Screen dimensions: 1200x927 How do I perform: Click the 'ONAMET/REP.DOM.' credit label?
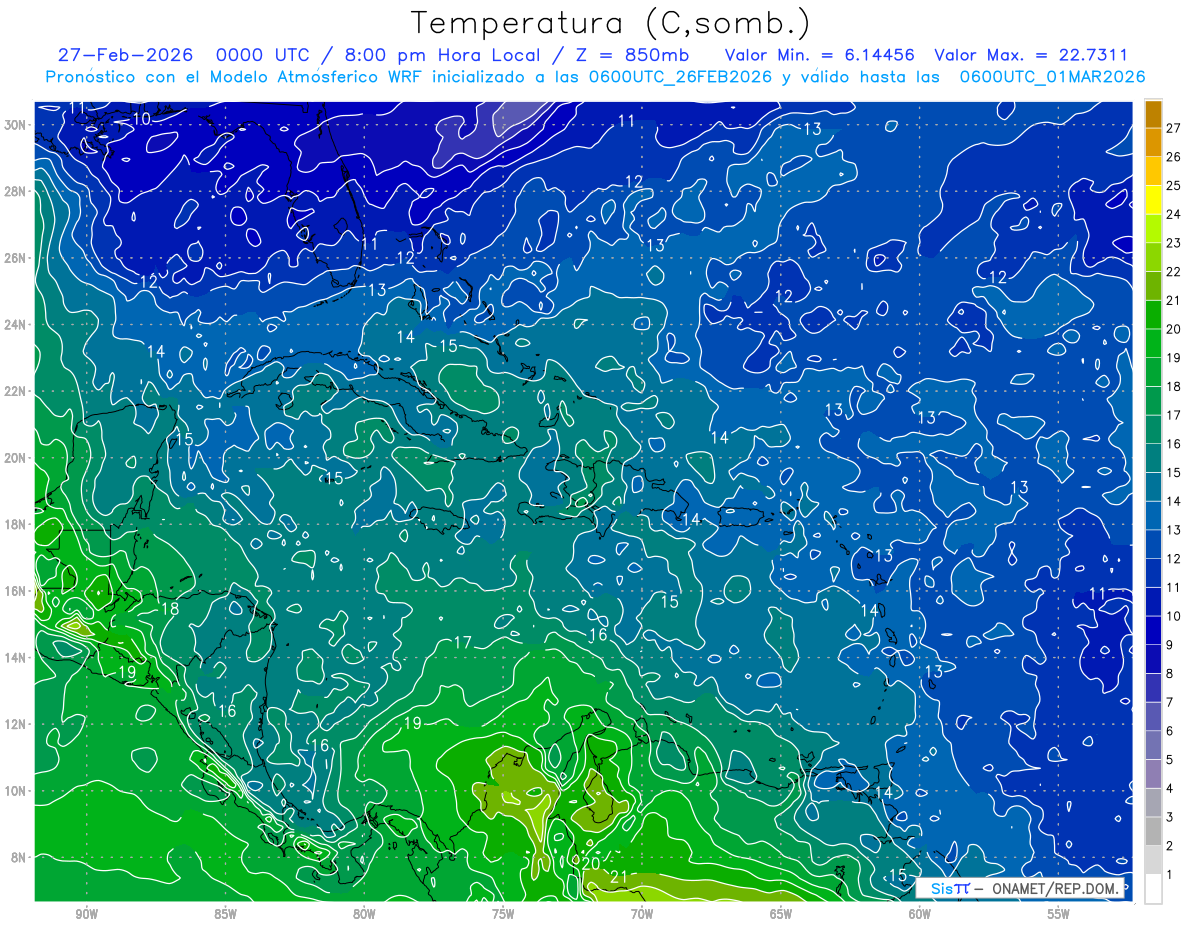[1053, 889]
